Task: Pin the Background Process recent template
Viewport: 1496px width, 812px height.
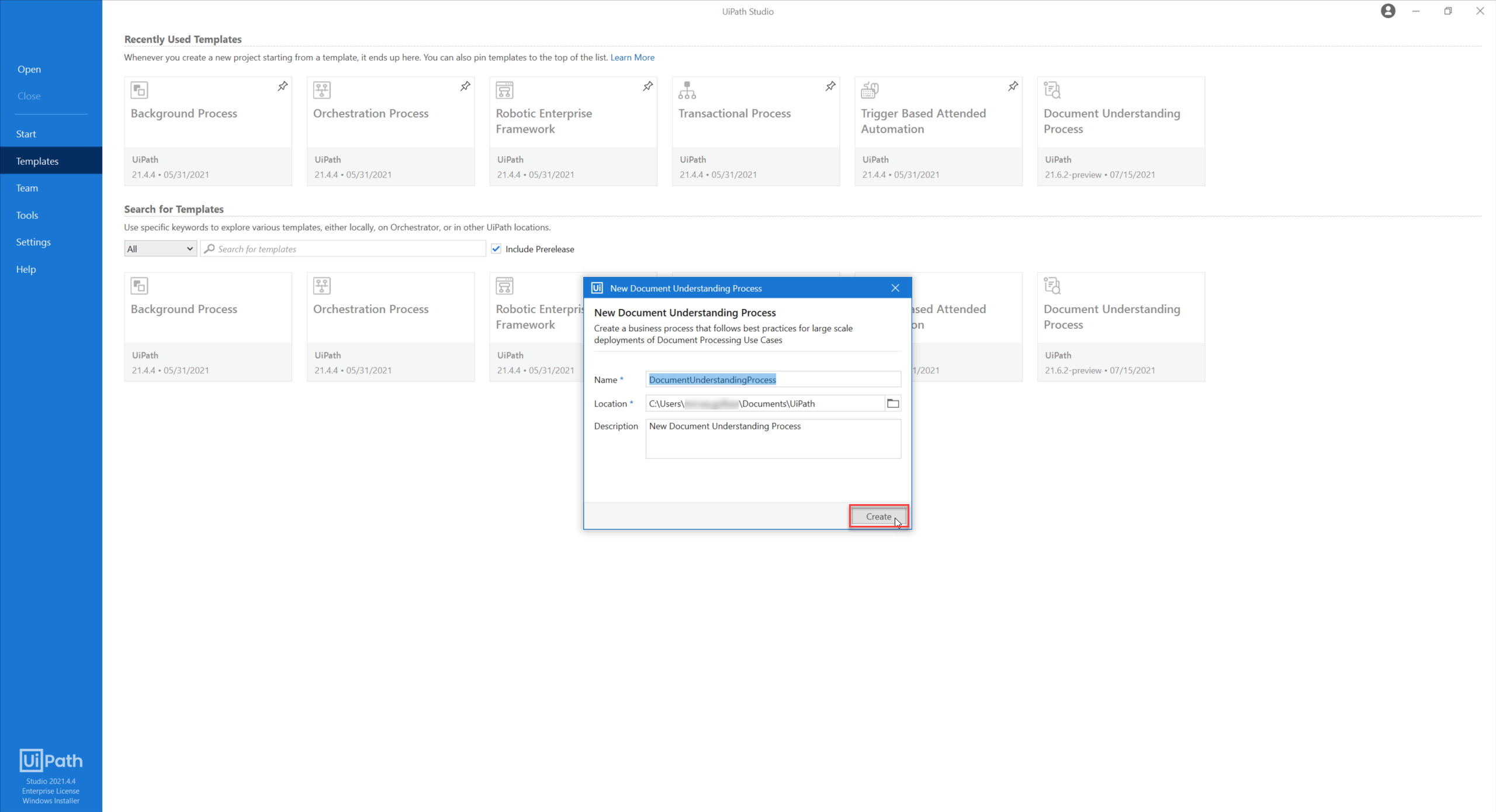Action: pos(283,86)
